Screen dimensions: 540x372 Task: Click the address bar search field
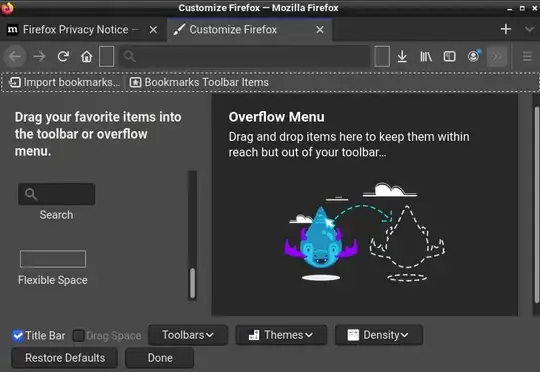pos(245,56)
